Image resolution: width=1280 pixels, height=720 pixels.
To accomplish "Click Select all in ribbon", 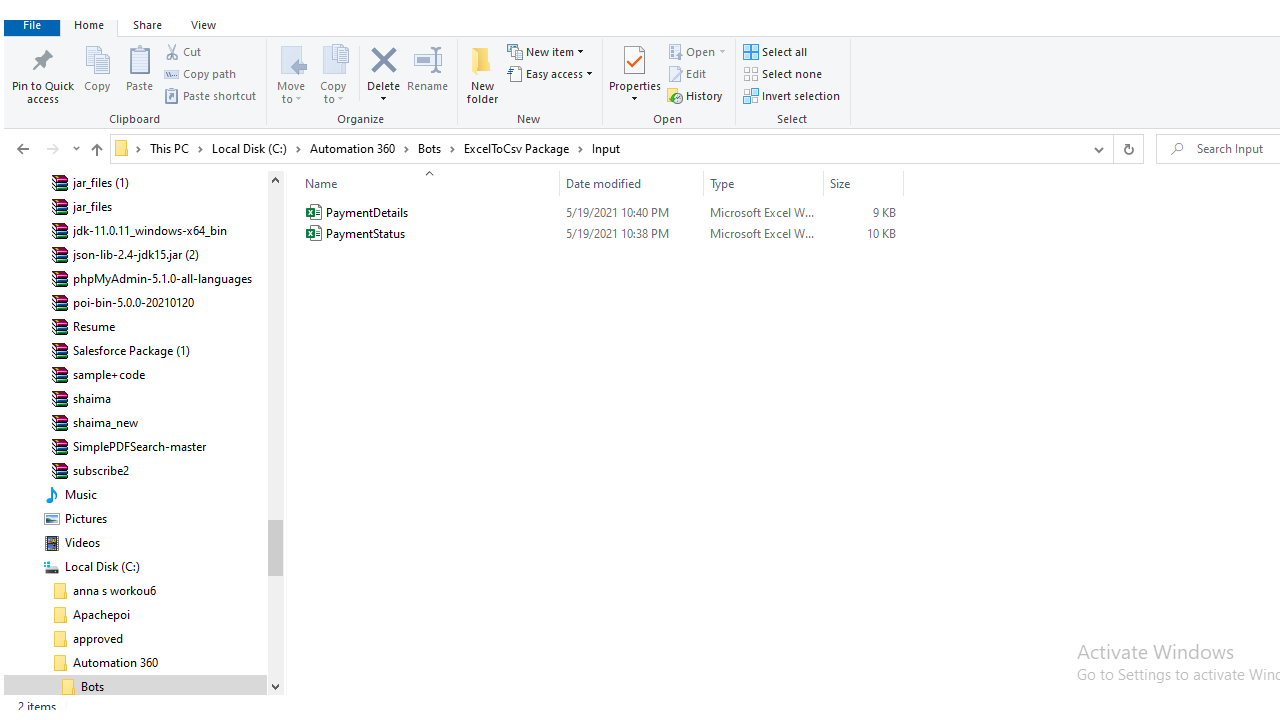I will click(x=775, y=52).
